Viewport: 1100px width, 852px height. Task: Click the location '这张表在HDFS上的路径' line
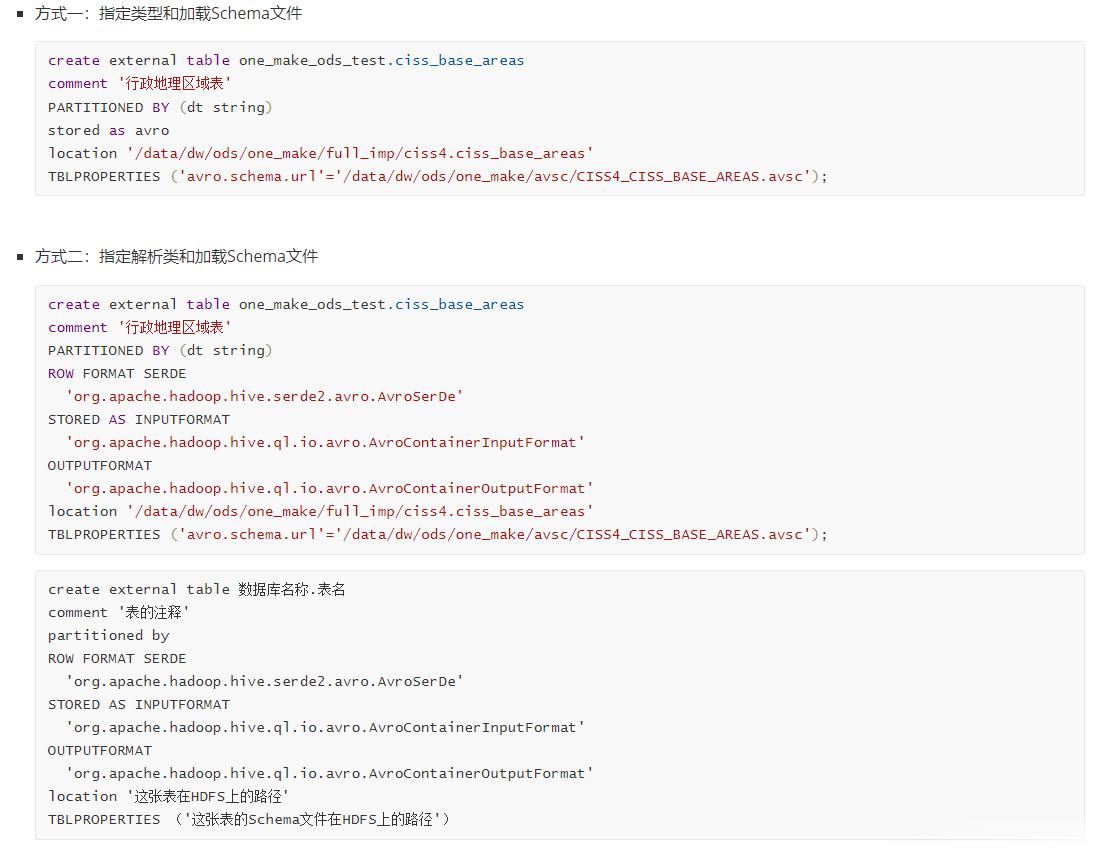pos(168,797)
